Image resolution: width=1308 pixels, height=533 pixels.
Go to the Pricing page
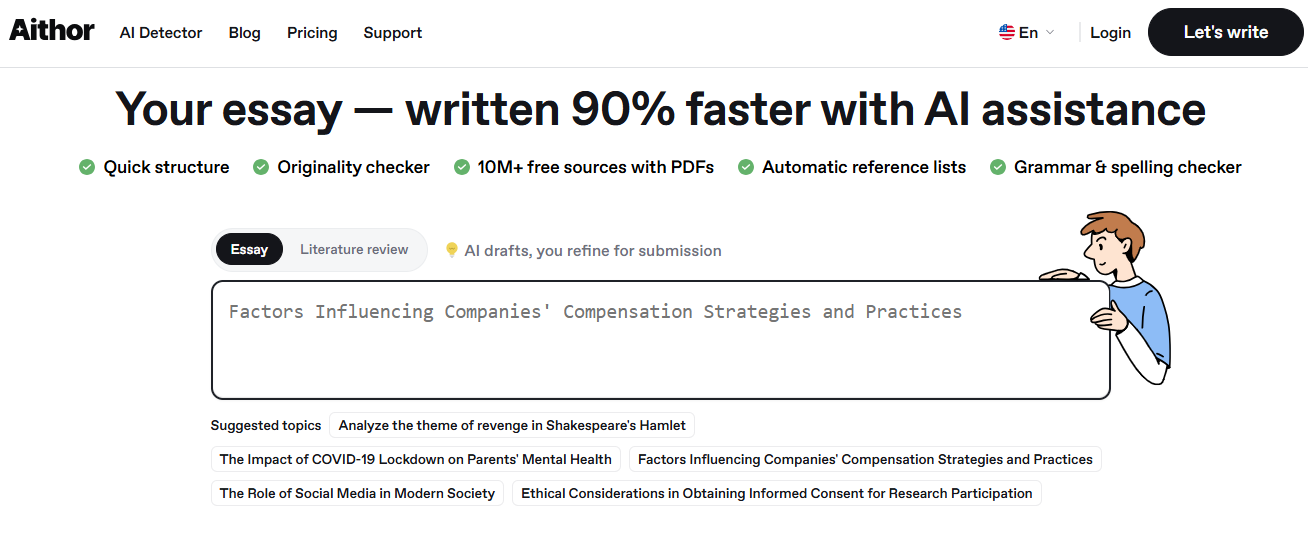pyautogui.click(x=312, y=33)
